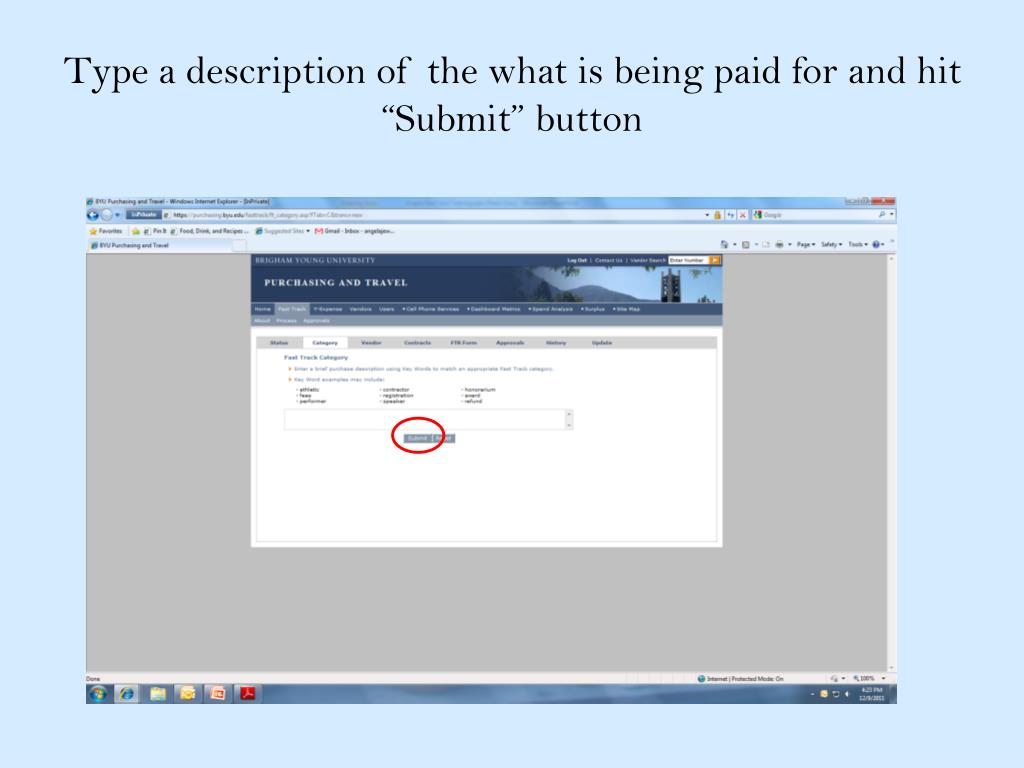The width and height of the screenshot is (1024, 768).
Task: Click the description box scroll down arrow
Action: (x=569, y=426)
